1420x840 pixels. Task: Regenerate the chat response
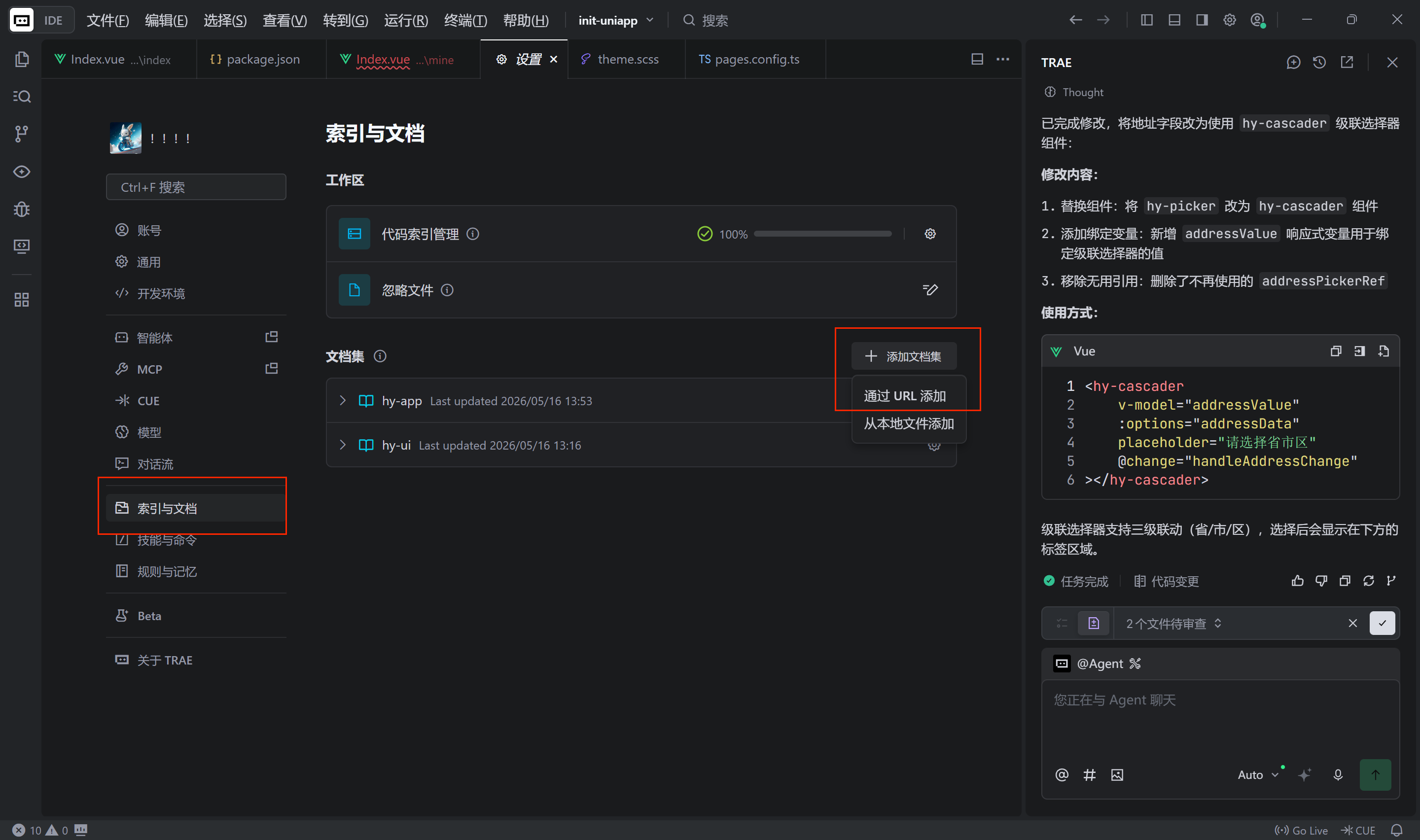(x=1369, y=581)
